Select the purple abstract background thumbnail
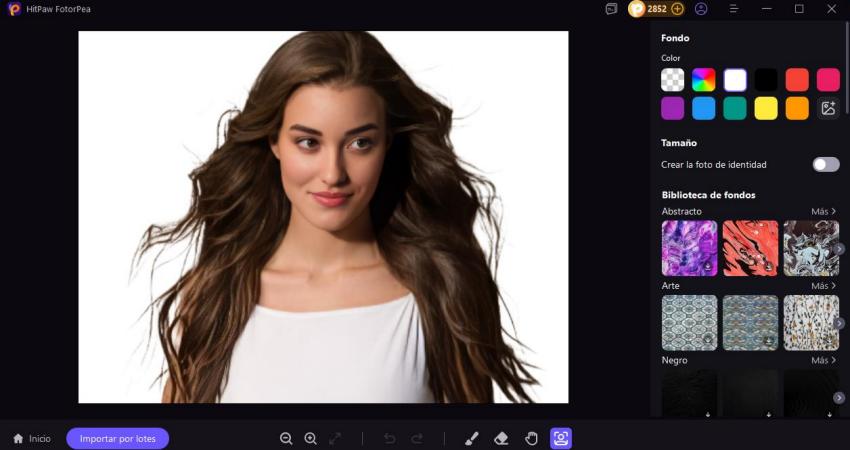Image resolution: width=850 pixels, height=450 pixels. pyautogui.click(x=689, y=248)
